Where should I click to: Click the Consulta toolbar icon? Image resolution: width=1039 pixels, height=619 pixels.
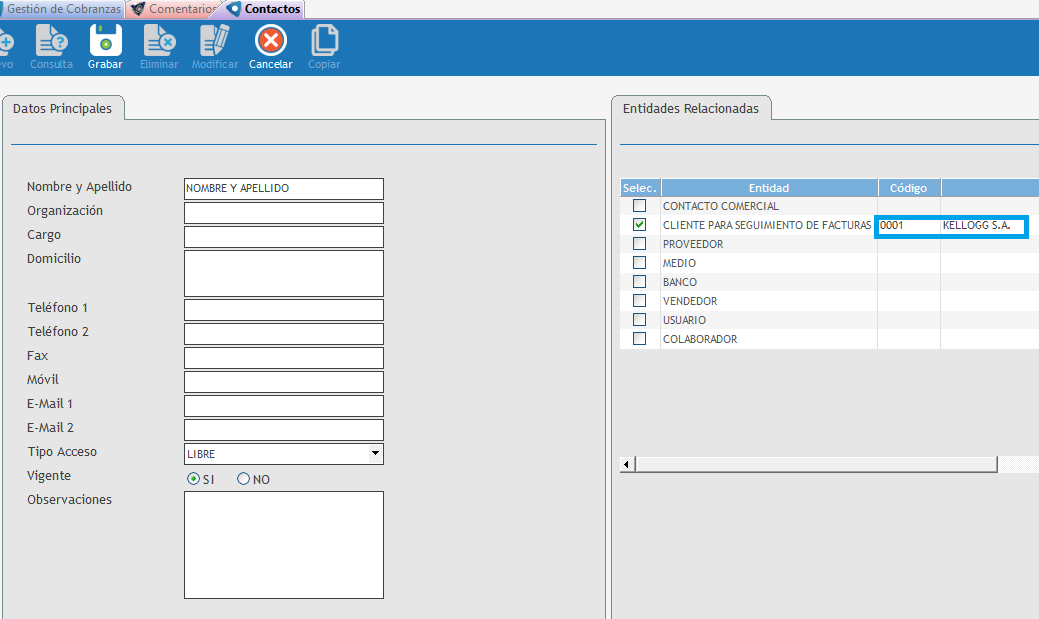(51, 42)
